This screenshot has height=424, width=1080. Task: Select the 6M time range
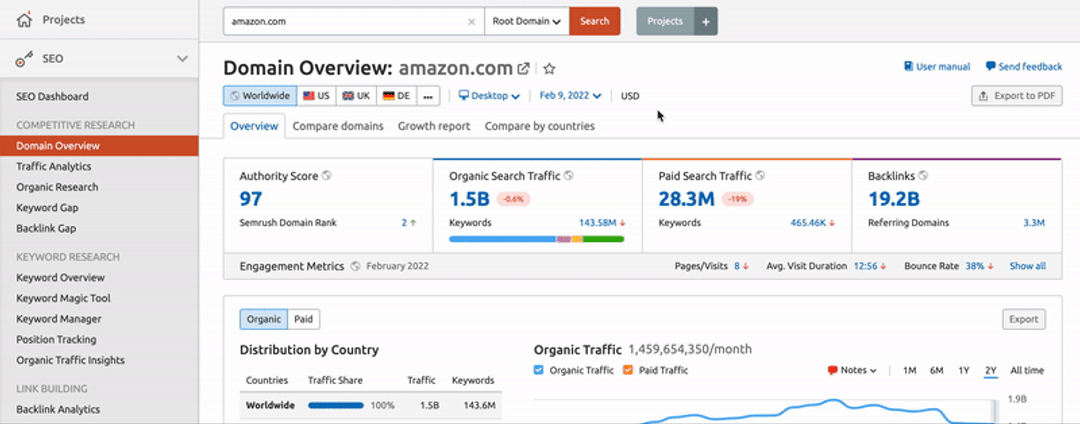[936, 370]
